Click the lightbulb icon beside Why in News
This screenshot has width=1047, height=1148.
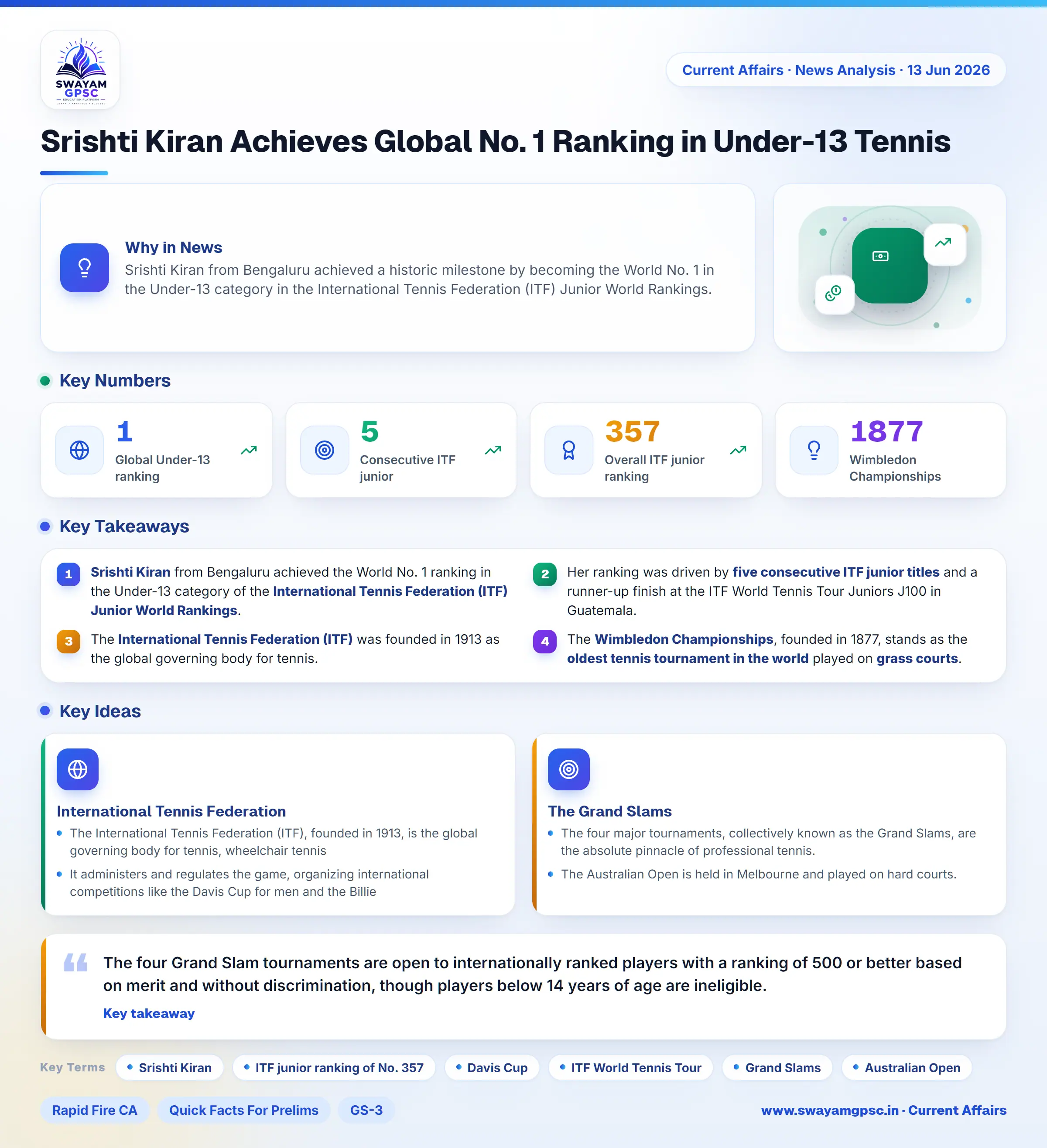pyautogui.click(x=84, y=268)
